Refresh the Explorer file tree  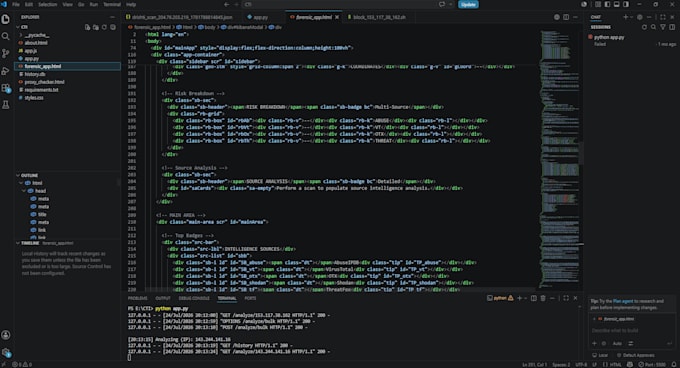[x=104, y=27]
